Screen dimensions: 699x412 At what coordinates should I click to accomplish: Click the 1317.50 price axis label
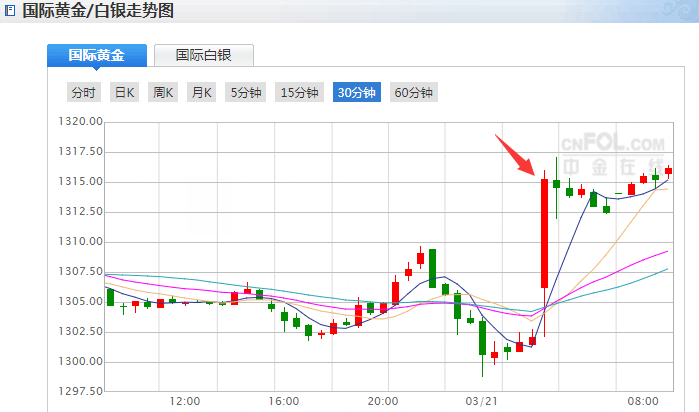81,152
